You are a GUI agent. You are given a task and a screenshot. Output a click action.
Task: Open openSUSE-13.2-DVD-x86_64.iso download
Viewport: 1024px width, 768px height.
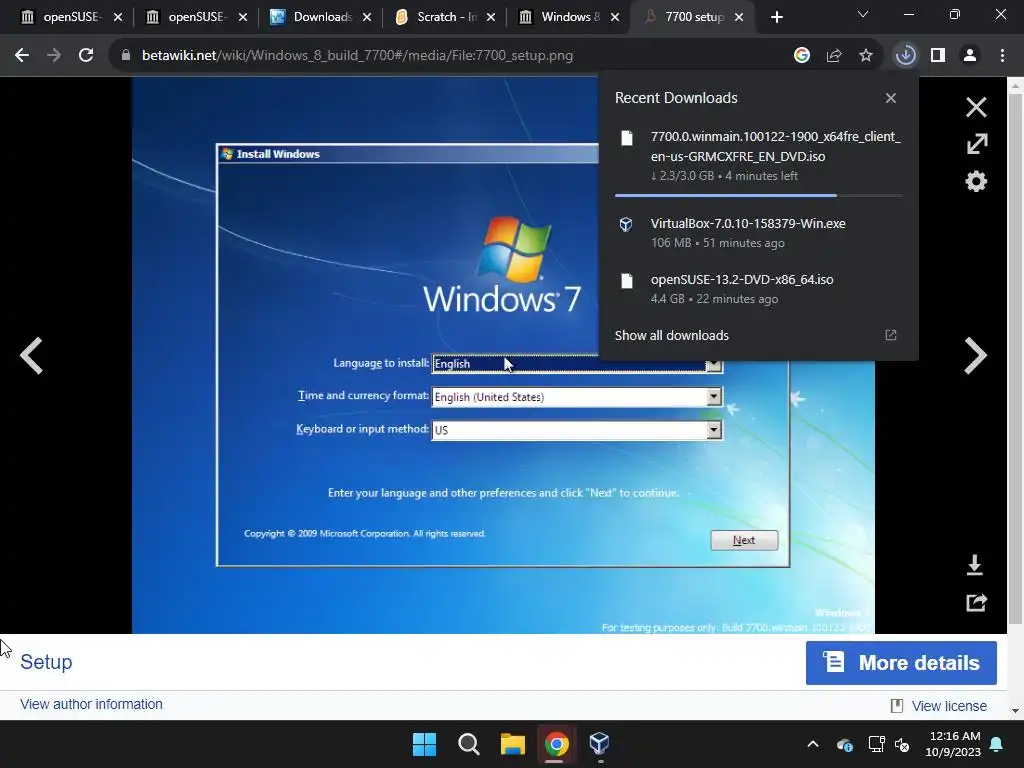pos(758,289)
